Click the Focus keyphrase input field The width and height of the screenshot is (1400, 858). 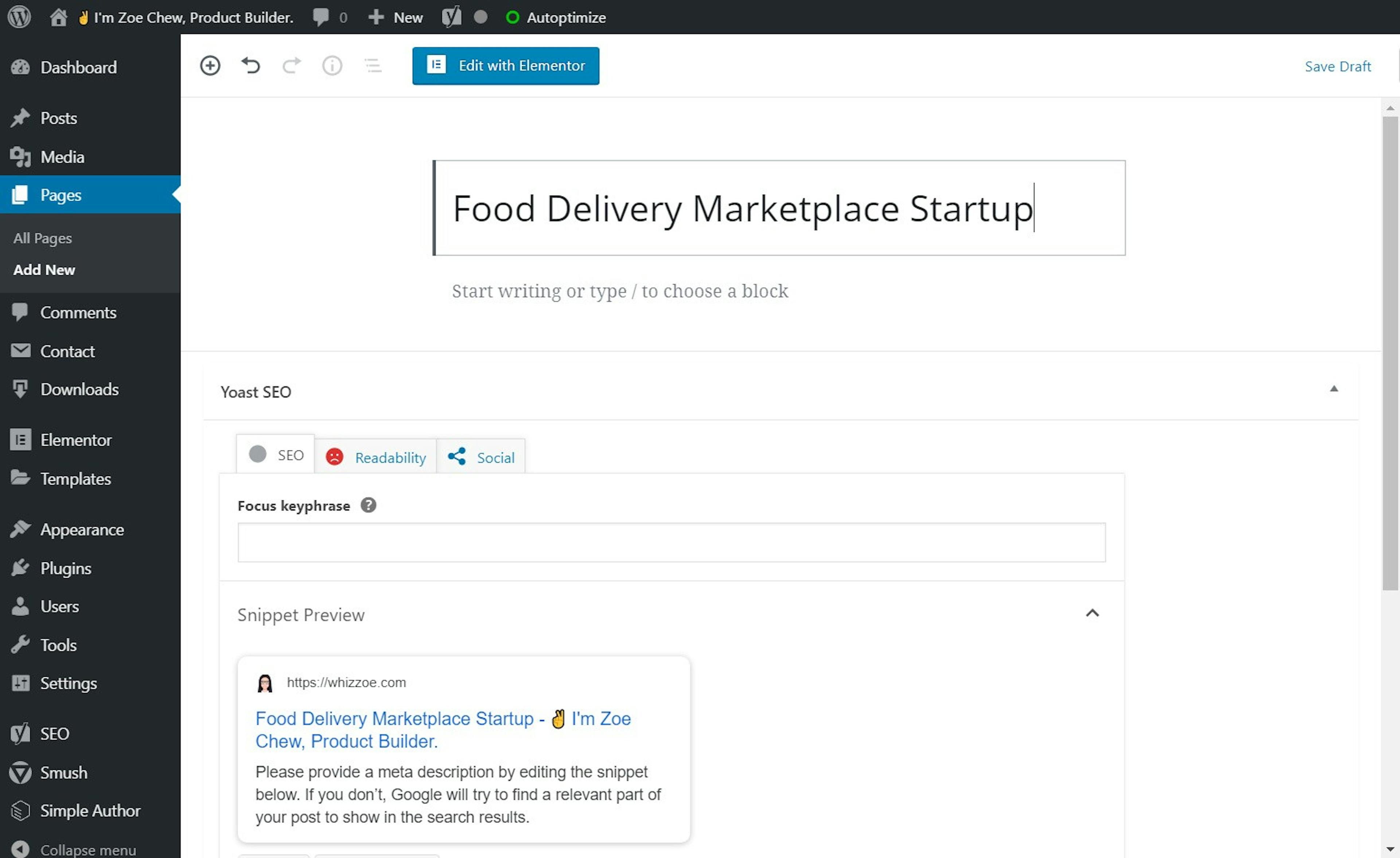point(671,542)
